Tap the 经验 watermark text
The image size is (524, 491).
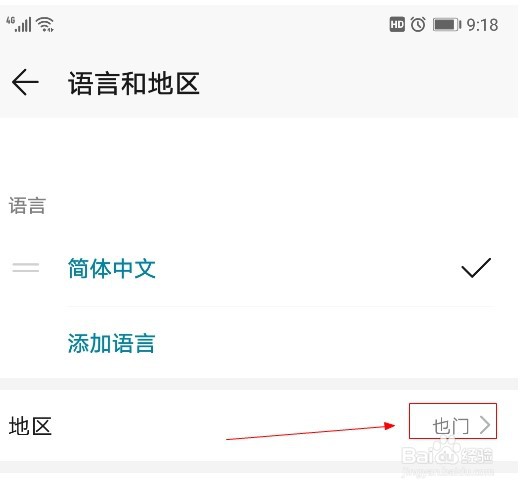pos(477,456)
